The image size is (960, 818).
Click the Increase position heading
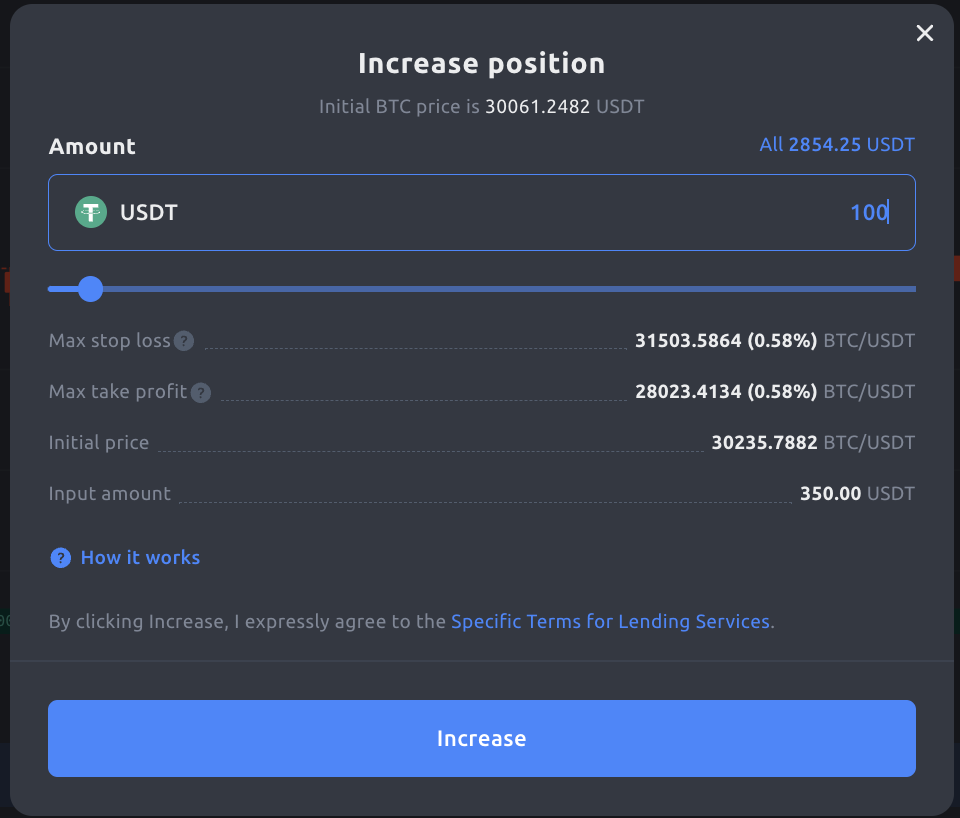point(482,64)
